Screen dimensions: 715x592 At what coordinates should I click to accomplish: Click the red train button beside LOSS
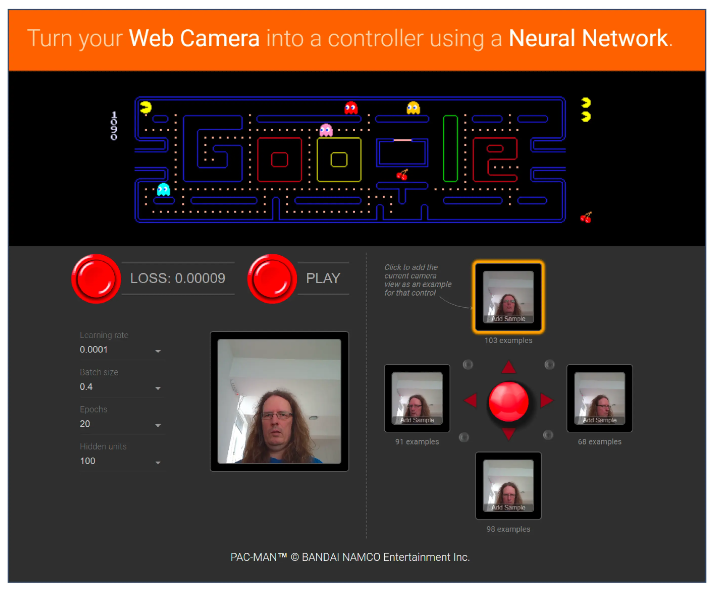(x=96, y=279)
